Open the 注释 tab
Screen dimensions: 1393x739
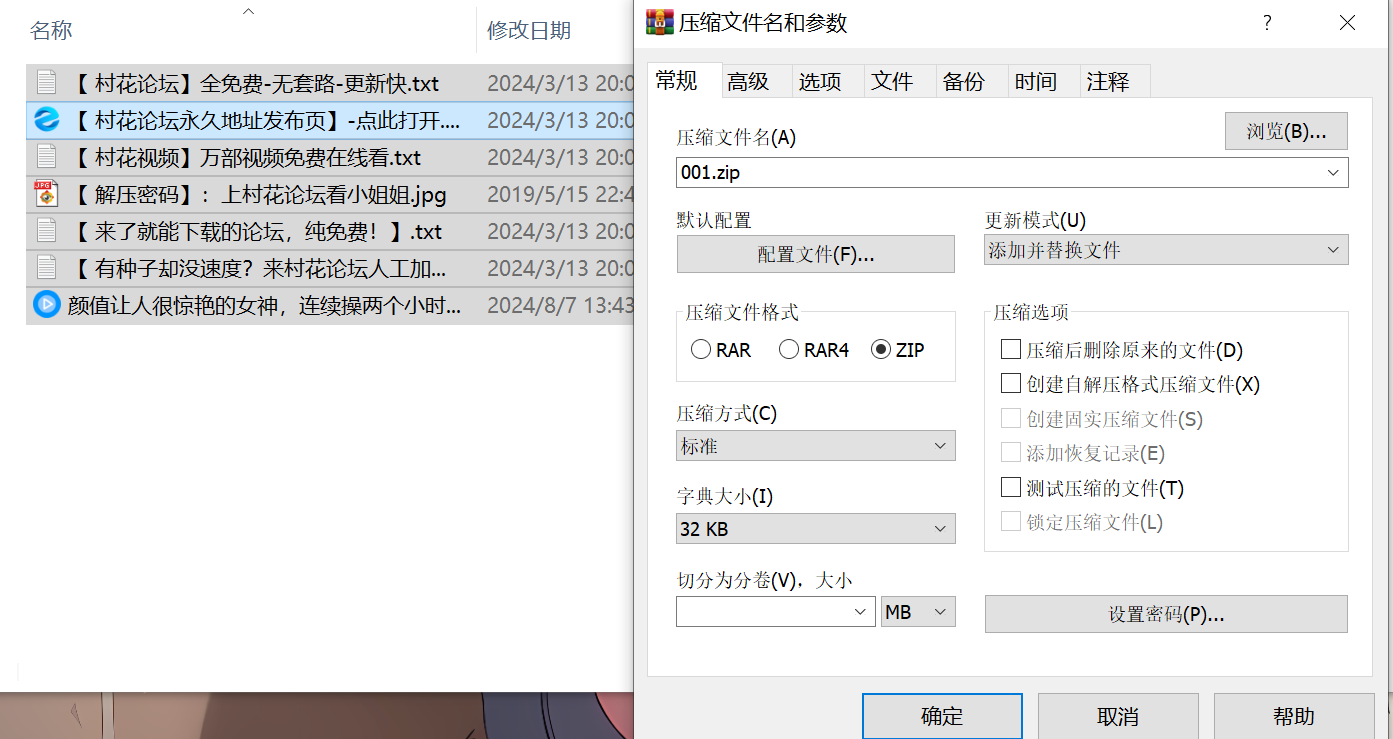pyautogui.click(x=1107, y=82)
